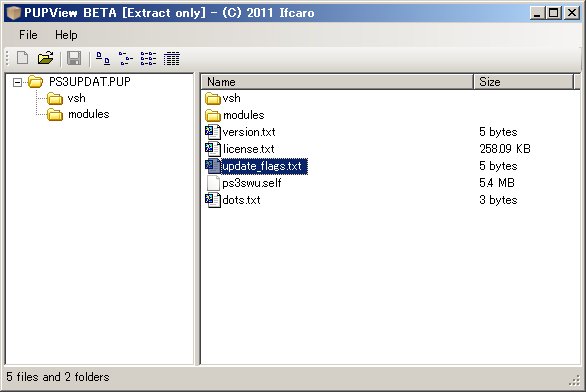This screenshot has height=392, width=586.
Task: Click the 258.09 KB size value
Action: tap(505, 149)
